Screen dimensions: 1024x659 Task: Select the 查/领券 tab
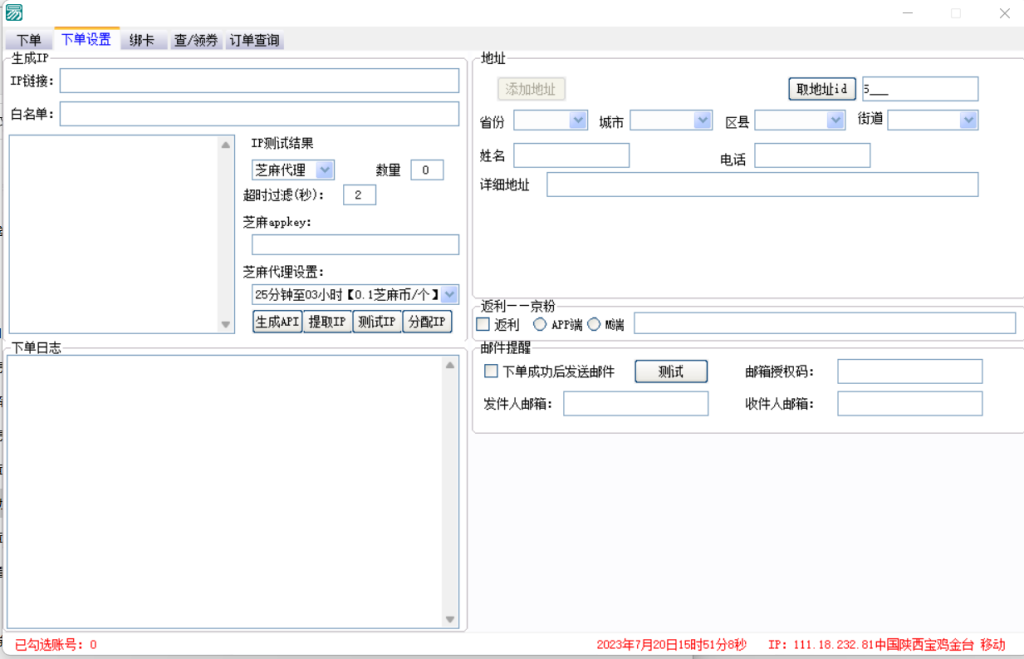(195, 40)
